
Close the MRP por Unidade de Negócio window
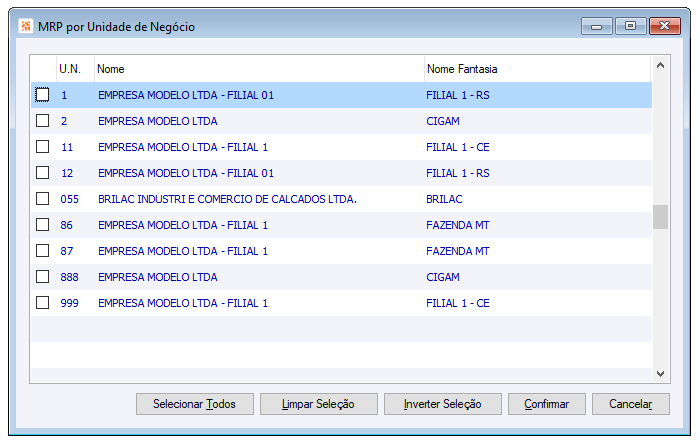tap(665, 26)
